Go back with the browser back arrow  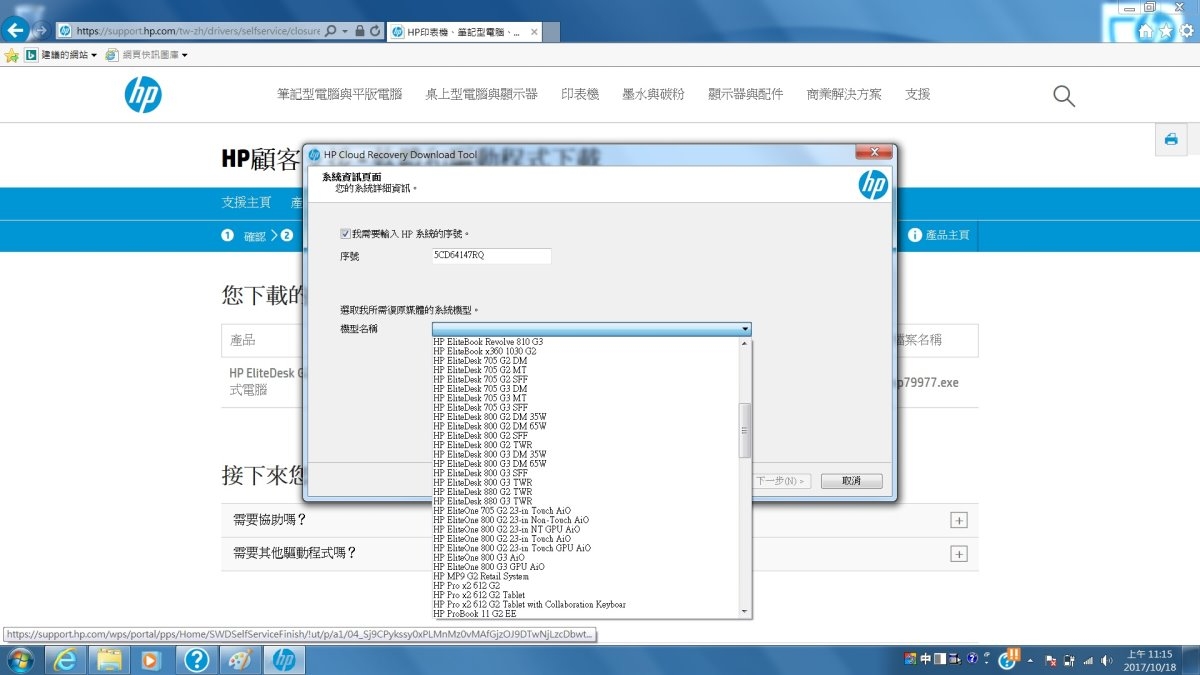(15, 30)
